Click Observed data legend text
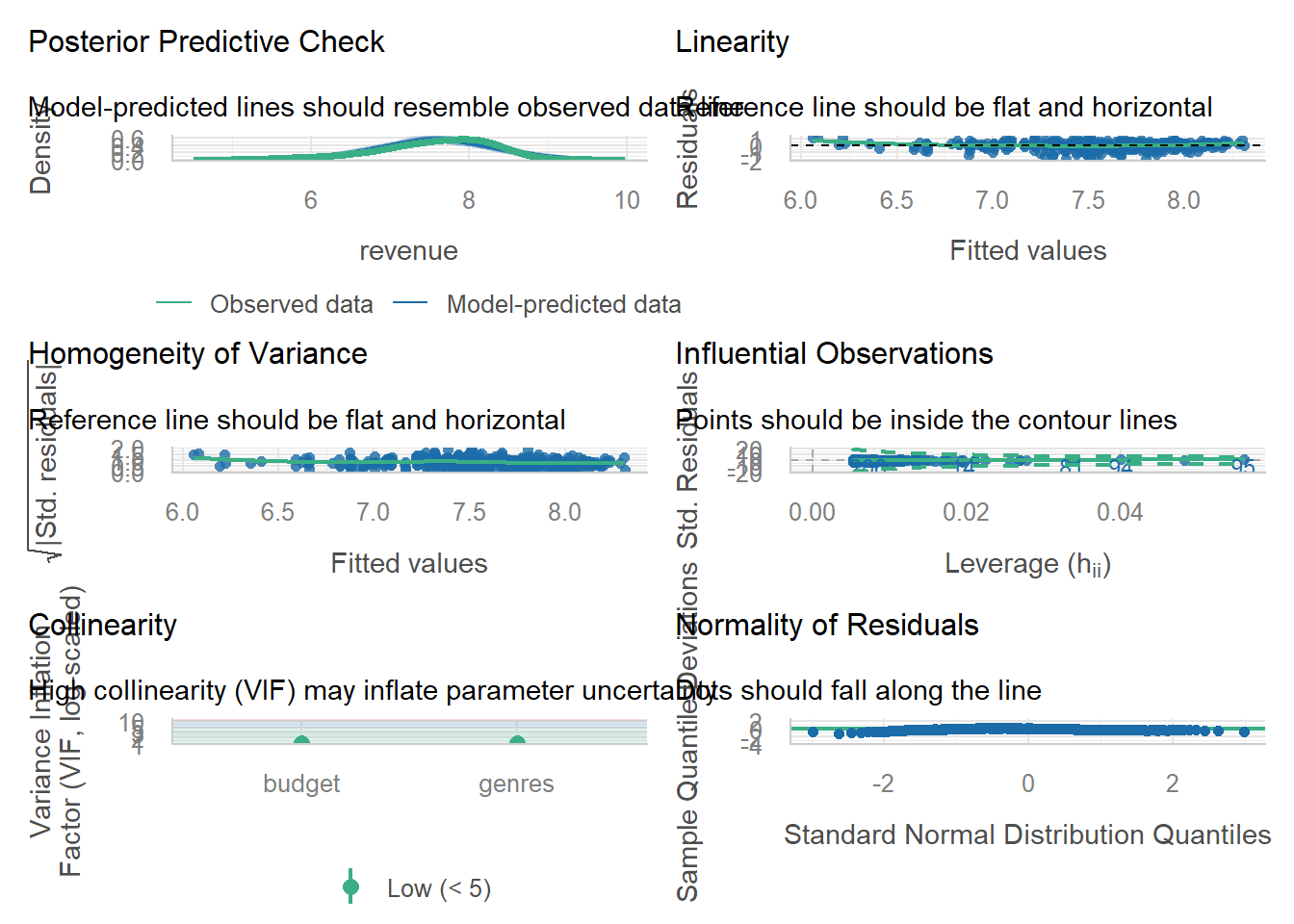1294x924 pixels. pos(292,304)
